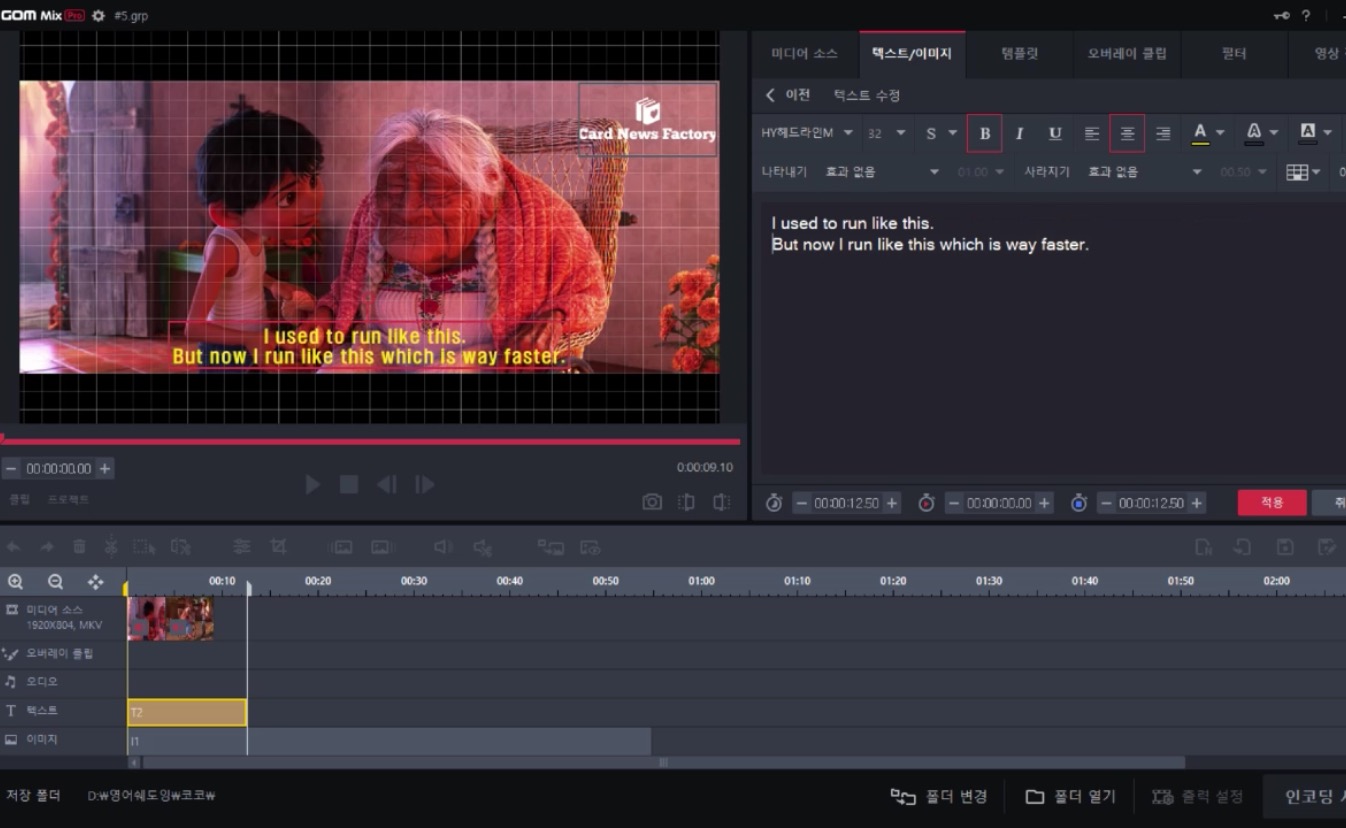The width and height of the screenshot is (1346, 828).
Task: Select the T2 text clip on timeline
Action: point(187,712)
